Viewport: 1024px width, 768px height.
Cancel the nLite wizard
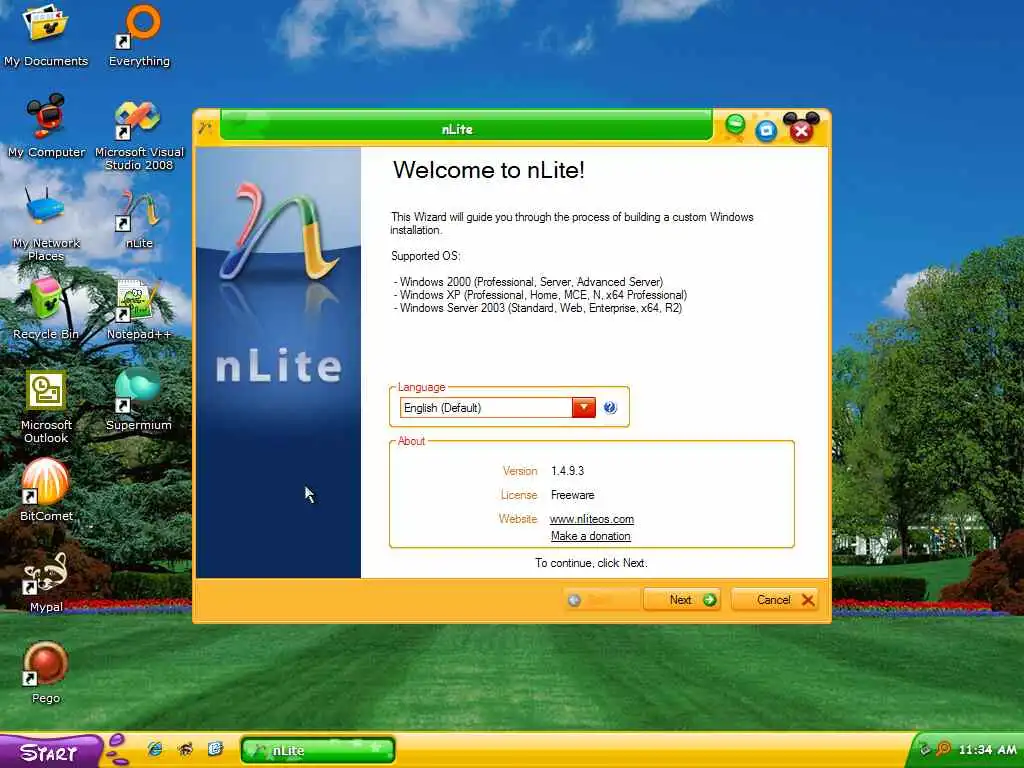pyautogui.click(x=775, y=600)
